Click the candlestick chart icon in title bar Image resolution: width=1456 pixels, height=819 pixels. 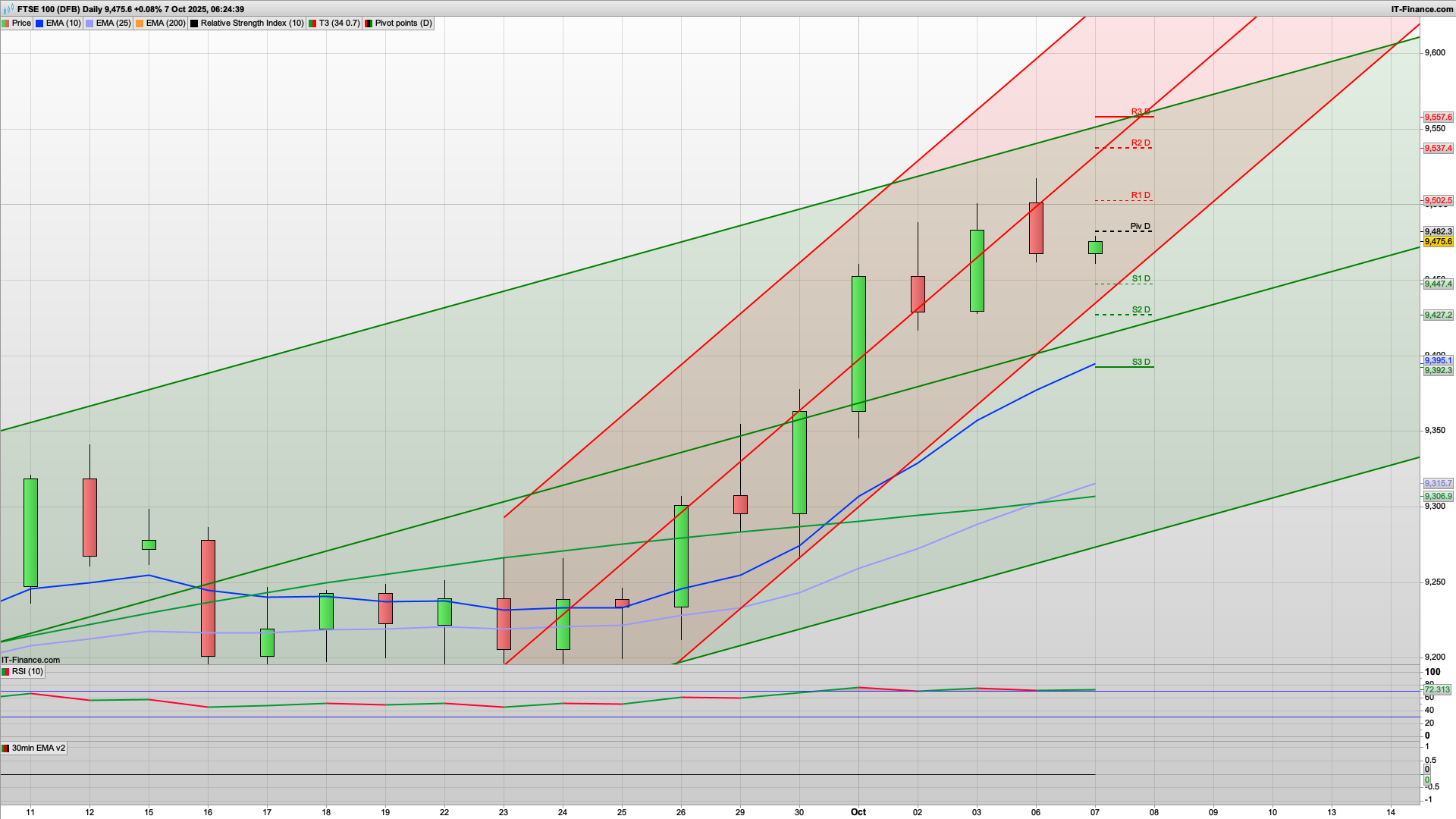coord(8,9)
